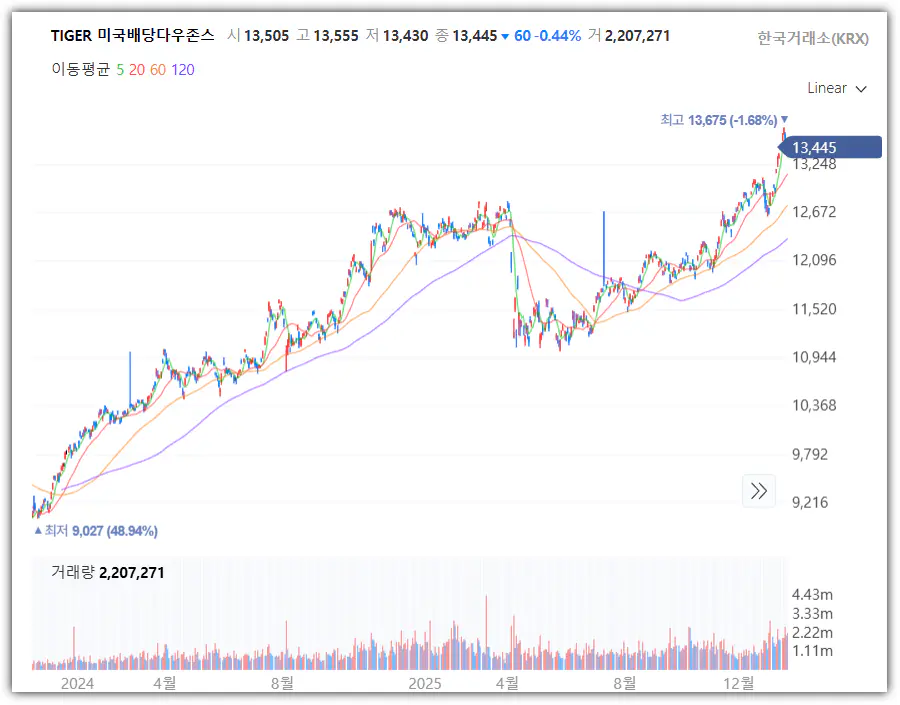
Task: Click the TIGER 미국배당다우존스 title
Action: (132, 36)
